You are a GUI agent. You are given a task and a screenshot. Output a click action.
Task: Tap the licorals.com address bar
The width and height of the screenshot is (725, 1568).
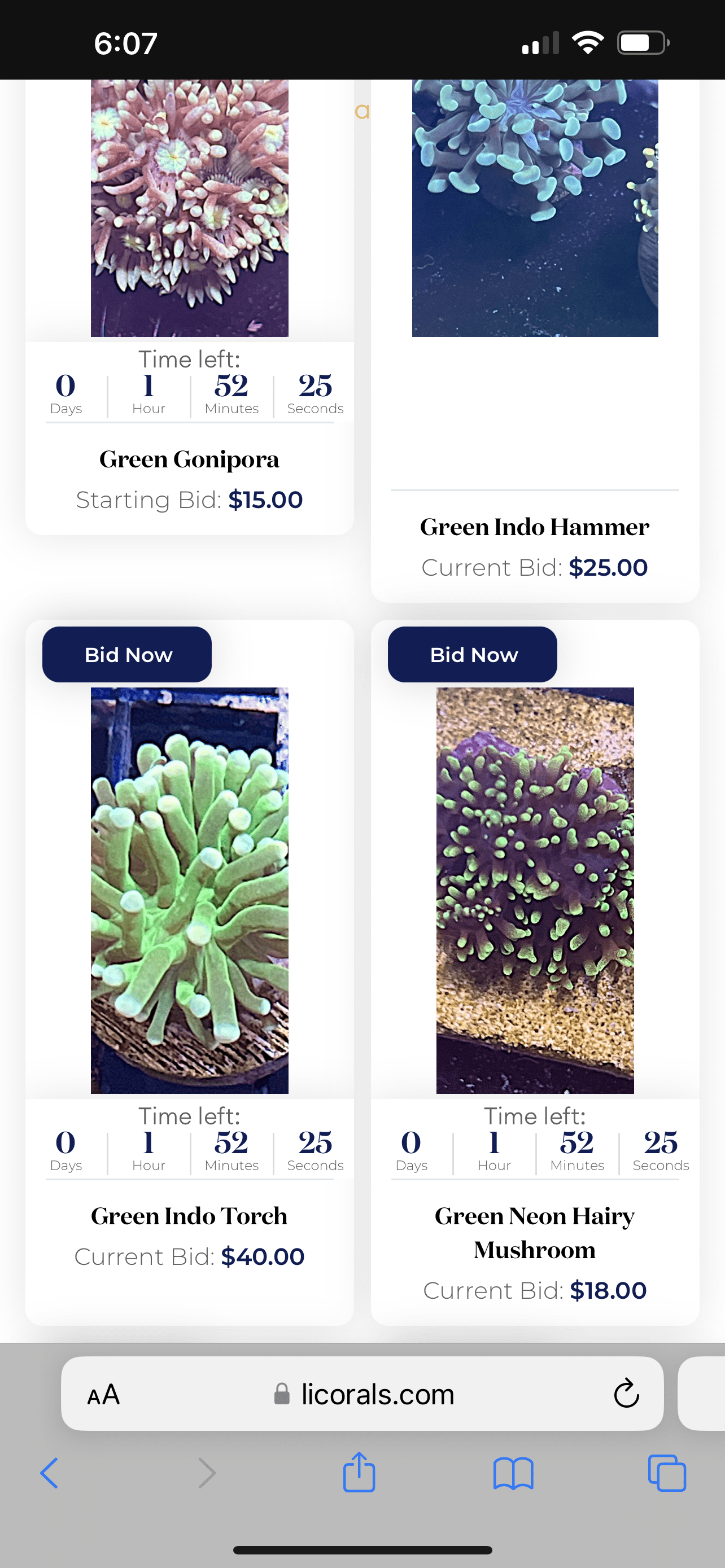[x=377, y=1393]
